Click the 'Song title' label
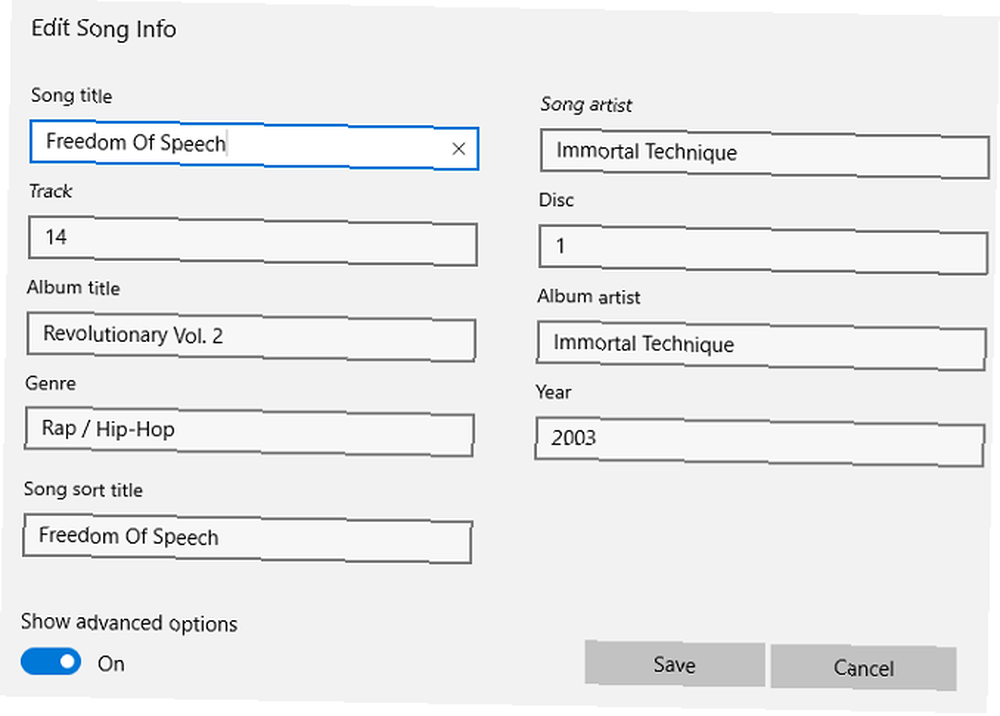The image size is (1000, 716). click(71, 96)
